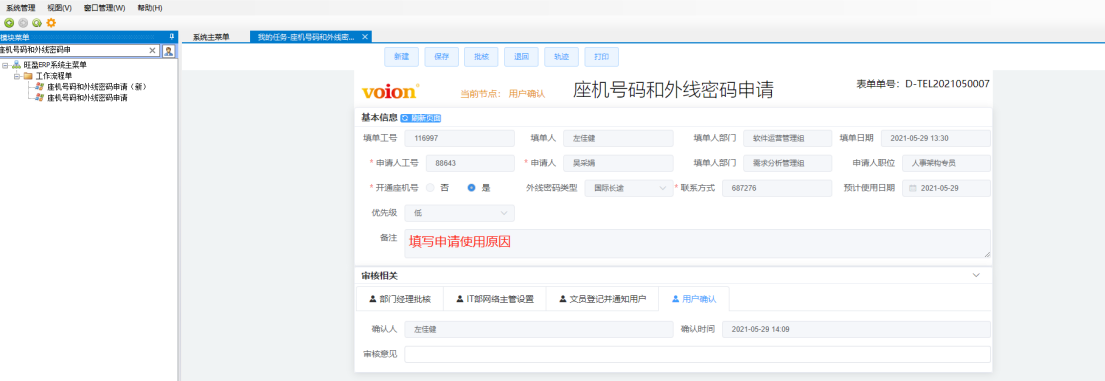Click the 申请人 field showing 吴采娟

[x=618, y=163]
